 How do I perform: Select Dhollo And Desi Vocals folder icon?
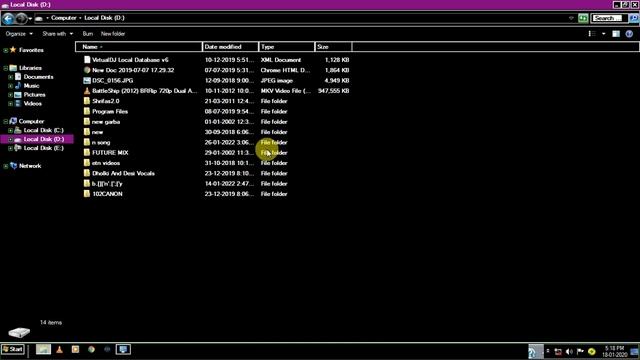tap(87, 173)
